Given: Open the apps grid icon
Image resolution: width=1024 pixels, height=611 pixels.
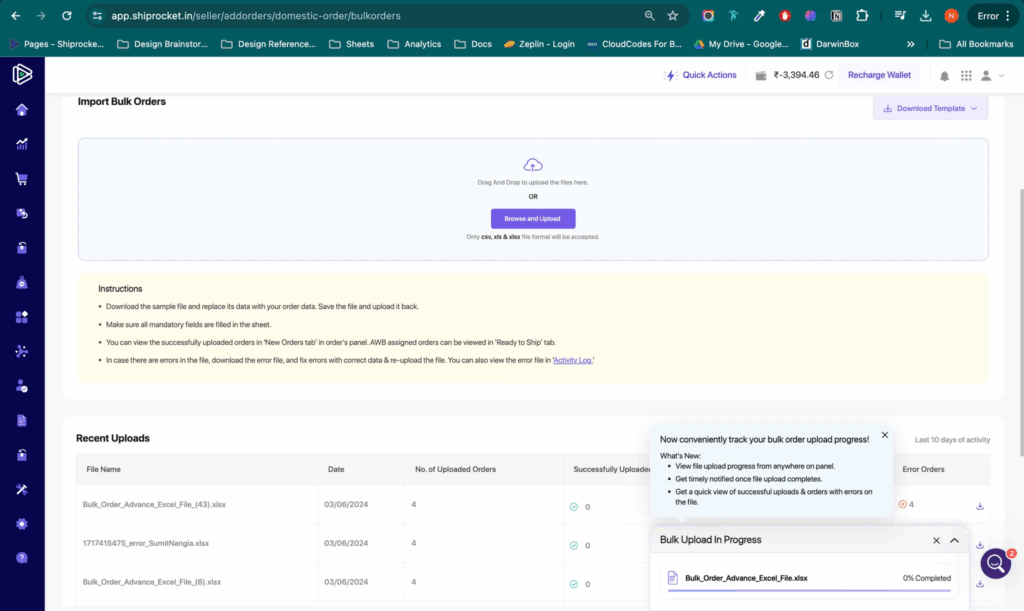Looking at the screenshot, I should [966, 76].
